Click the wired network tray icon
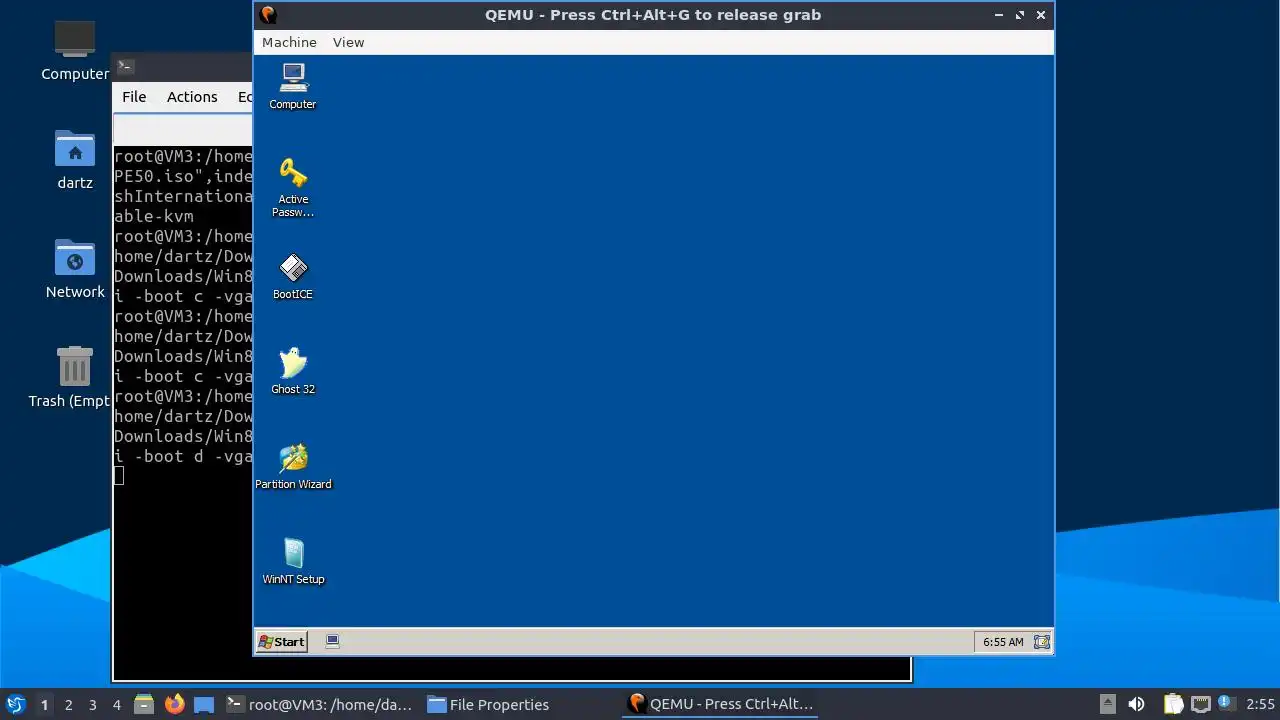Viewport: 1280px width, 720px height. click(x=1201, y=704)
